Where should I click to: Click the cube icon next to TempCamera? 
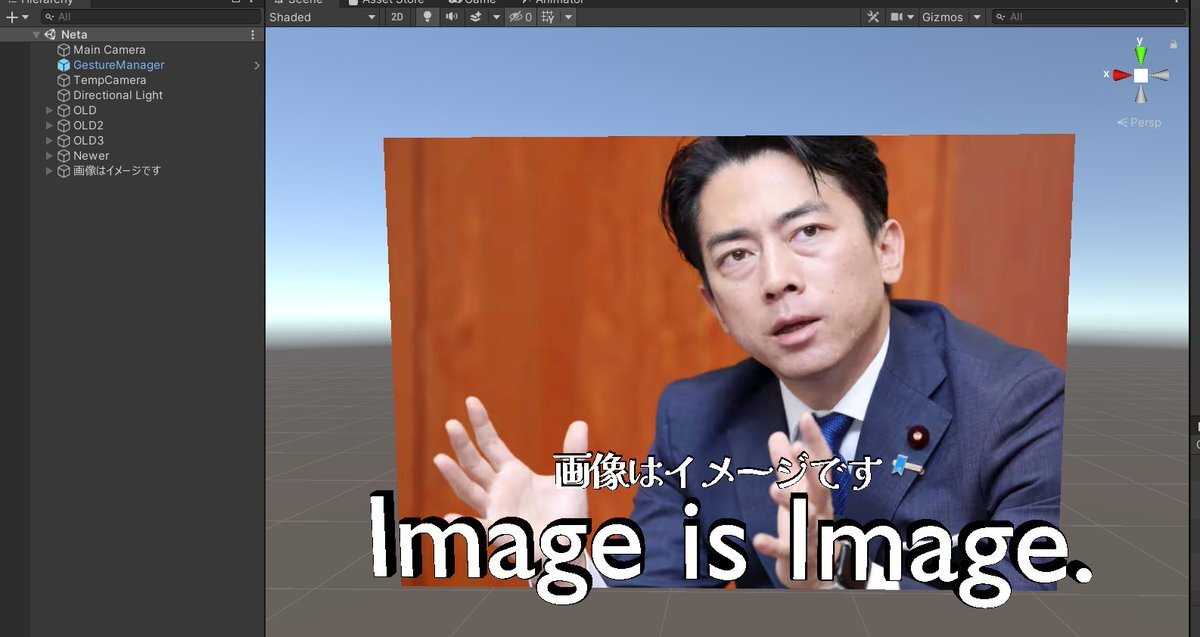pyautogui.click(x=64, y=80)
